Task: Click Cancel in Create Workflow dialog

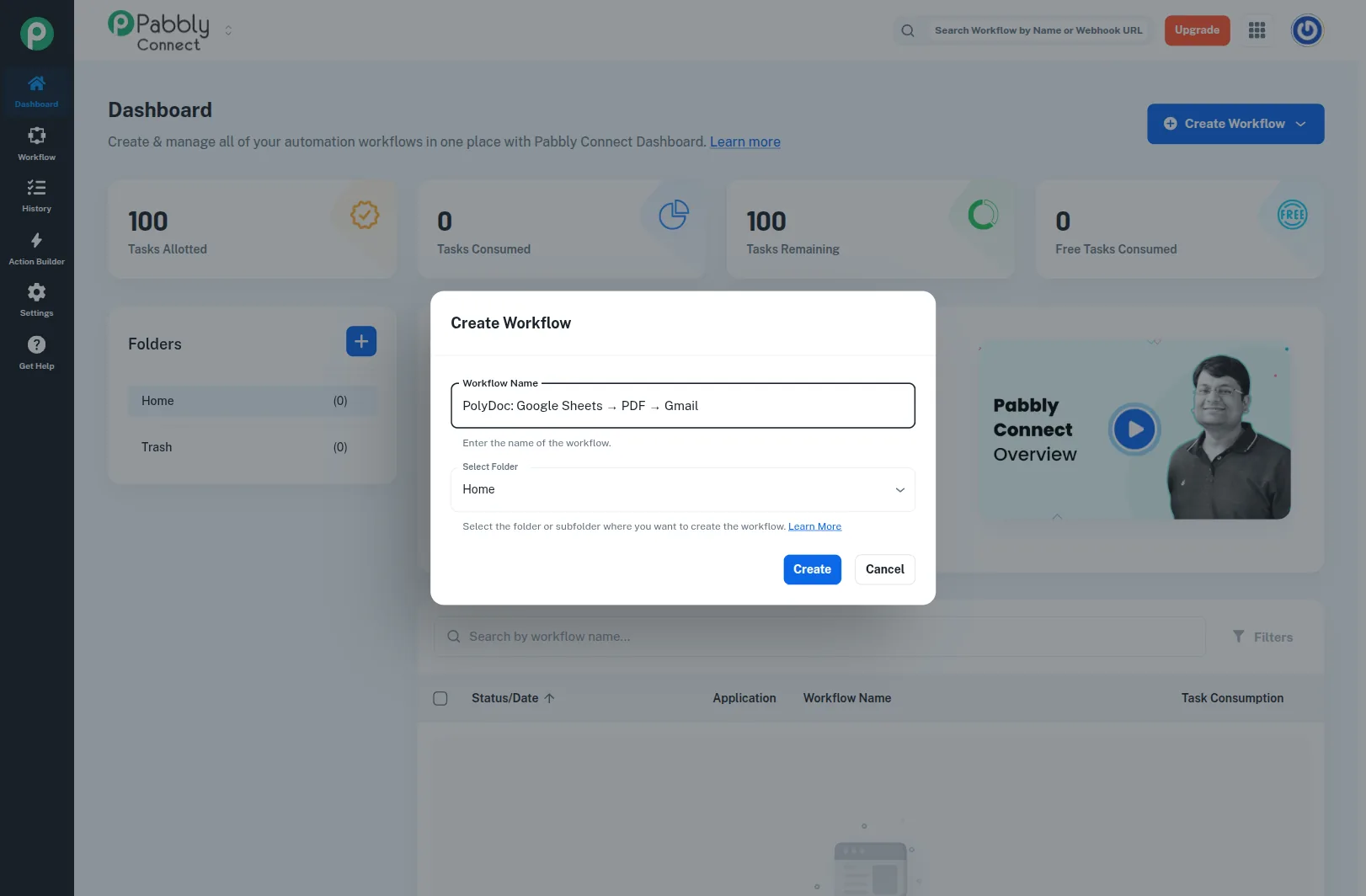Action: (885, 569)
